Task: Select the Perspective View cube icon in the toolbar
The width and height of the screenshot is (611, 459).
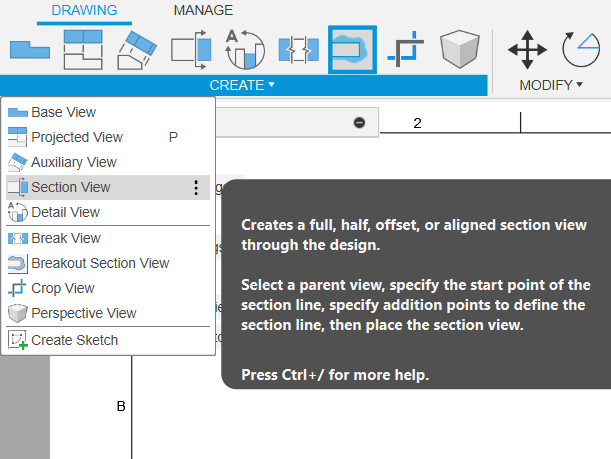Action: tap(459, 49)
